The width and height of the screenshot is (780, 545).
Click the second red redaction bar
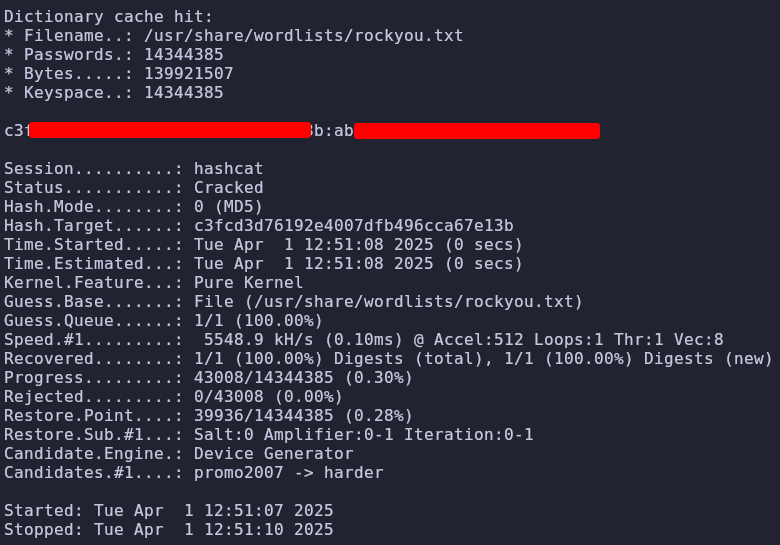coord(477,131)
